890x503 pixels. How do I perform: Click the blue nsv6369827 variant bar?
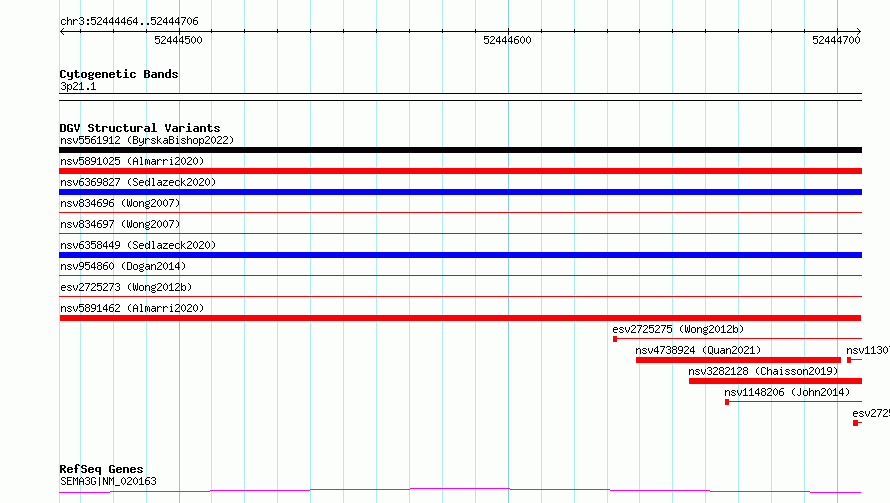[460, 192]
